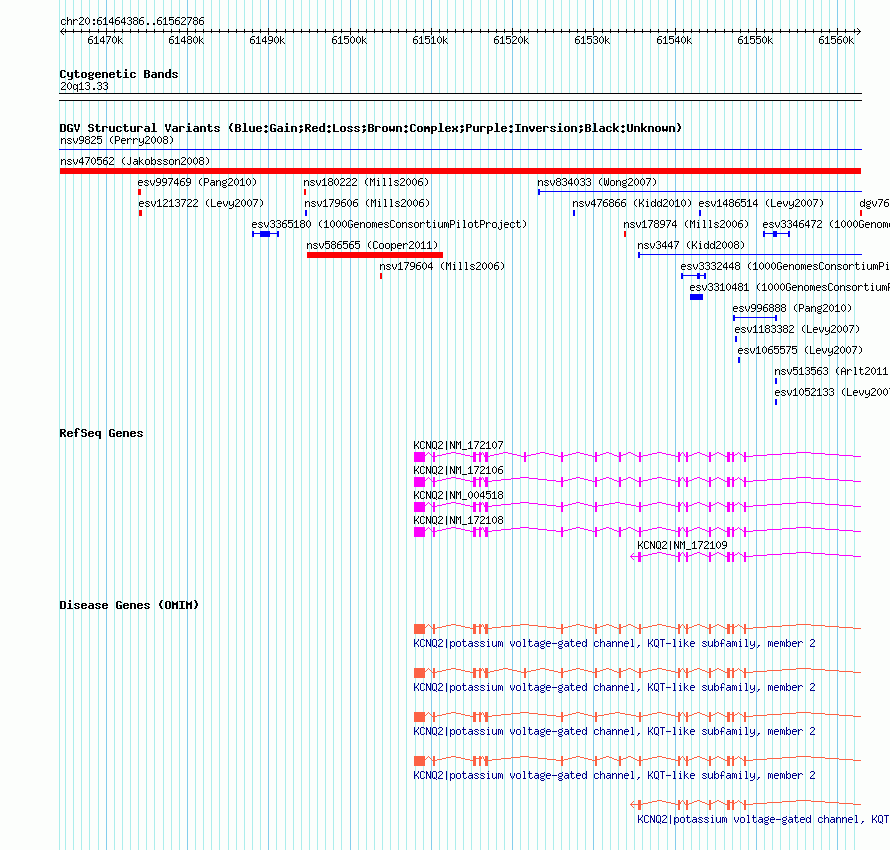The width and height of the screenshot is (890, 850).
Task: Click the blue esv3365180 gain feature glyph
Action: tap(266, 234)
